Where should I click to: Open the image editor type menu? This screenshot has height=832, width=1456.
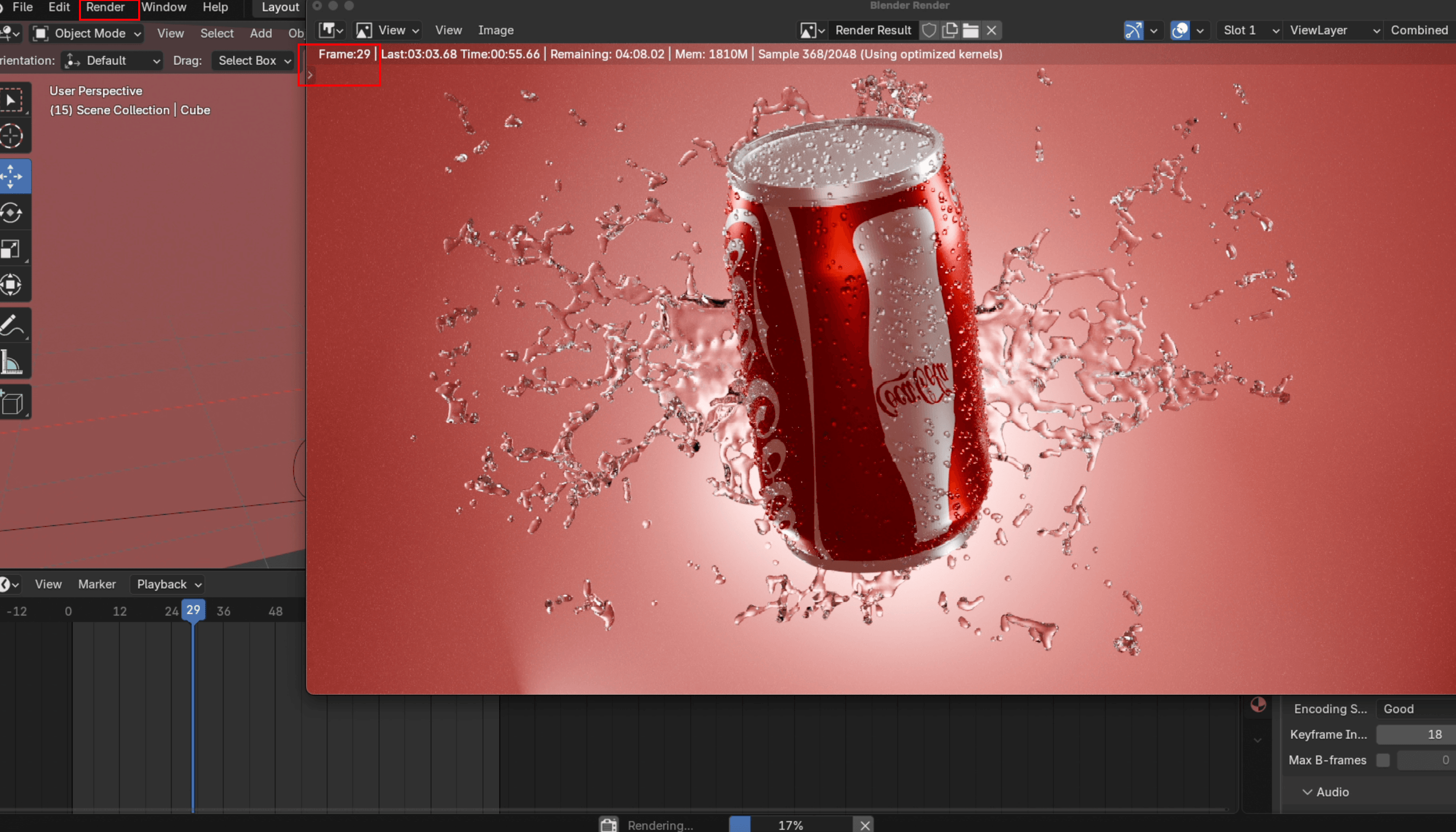click(332, 30)
